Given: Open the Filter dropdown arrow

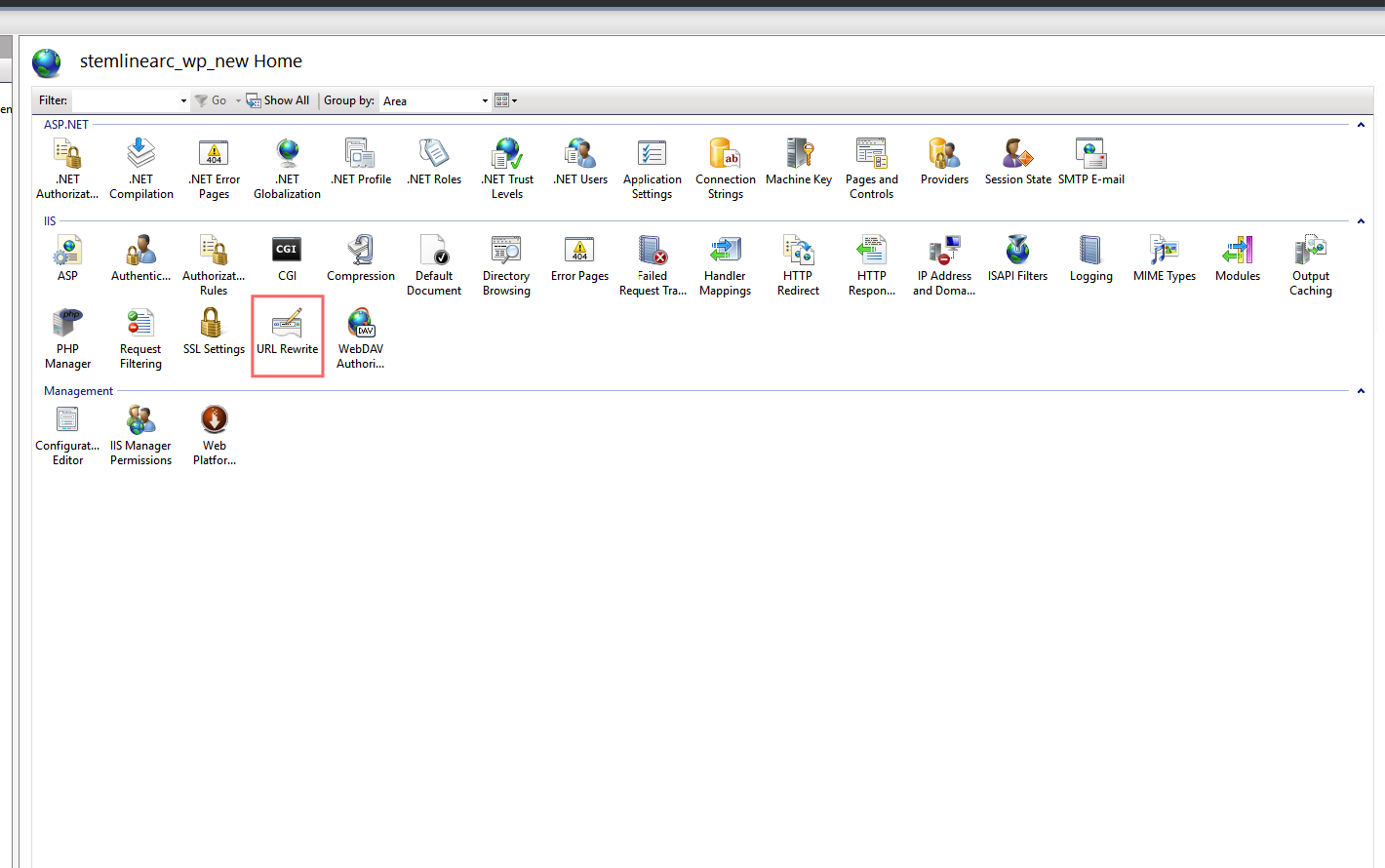Looking at the screenshot, I should 183,100.
